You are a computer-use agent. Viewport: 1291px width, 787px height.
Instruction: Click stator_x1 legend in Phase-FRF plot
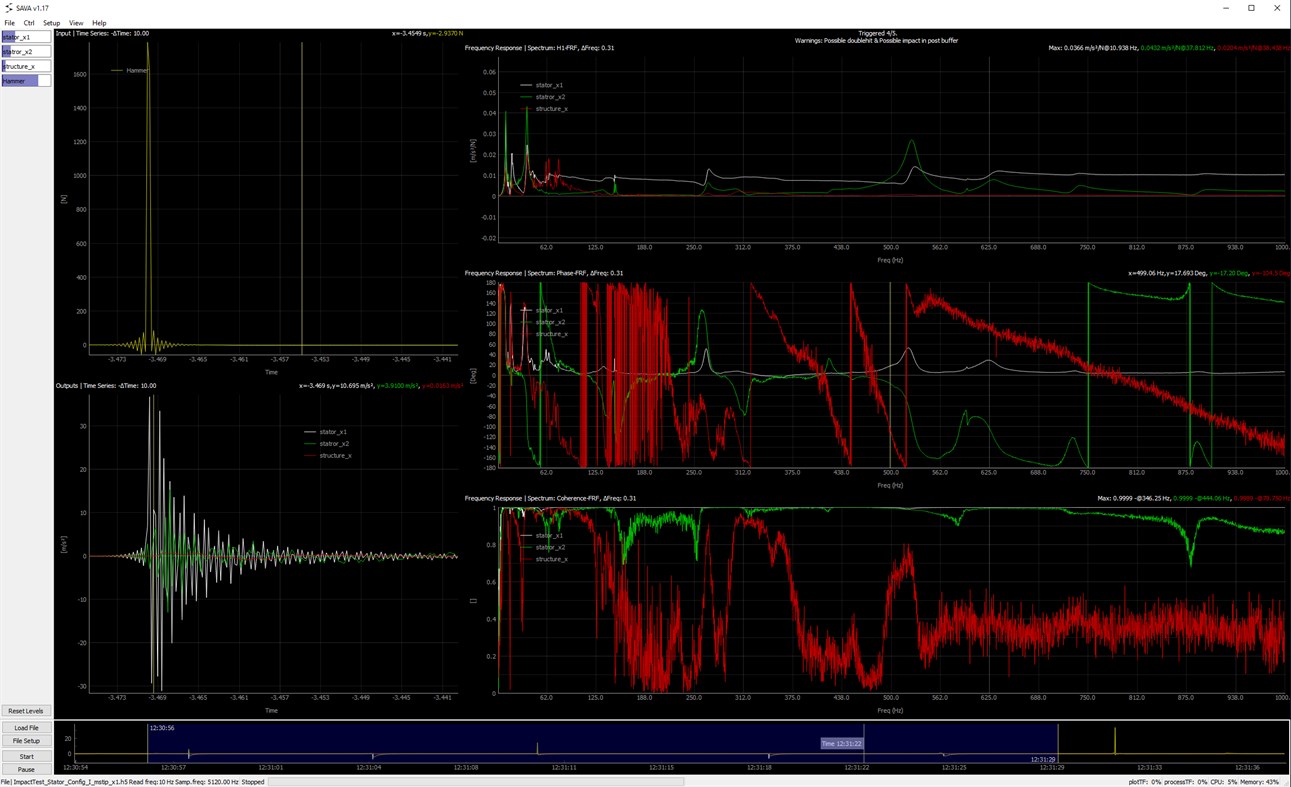(541, 310)
